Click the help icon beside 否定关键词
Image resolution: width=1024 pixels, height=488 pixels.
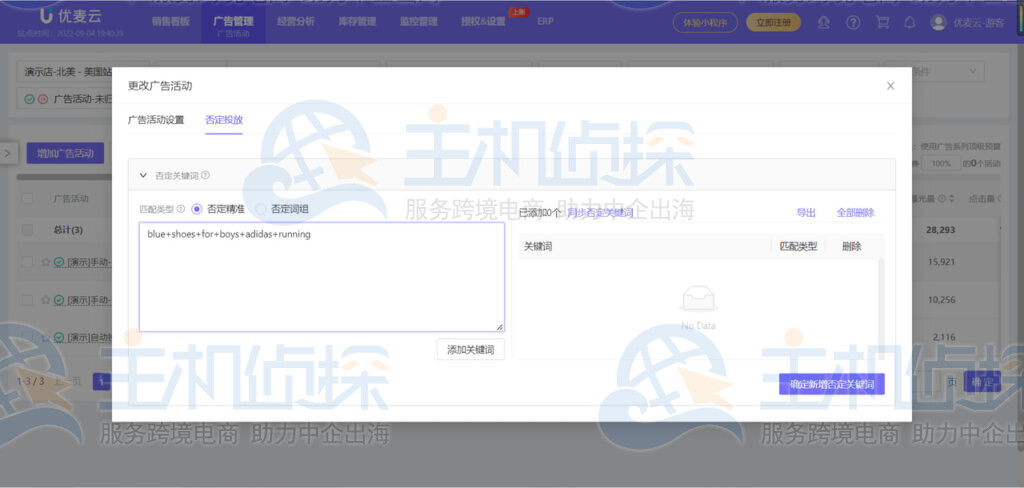205,175
